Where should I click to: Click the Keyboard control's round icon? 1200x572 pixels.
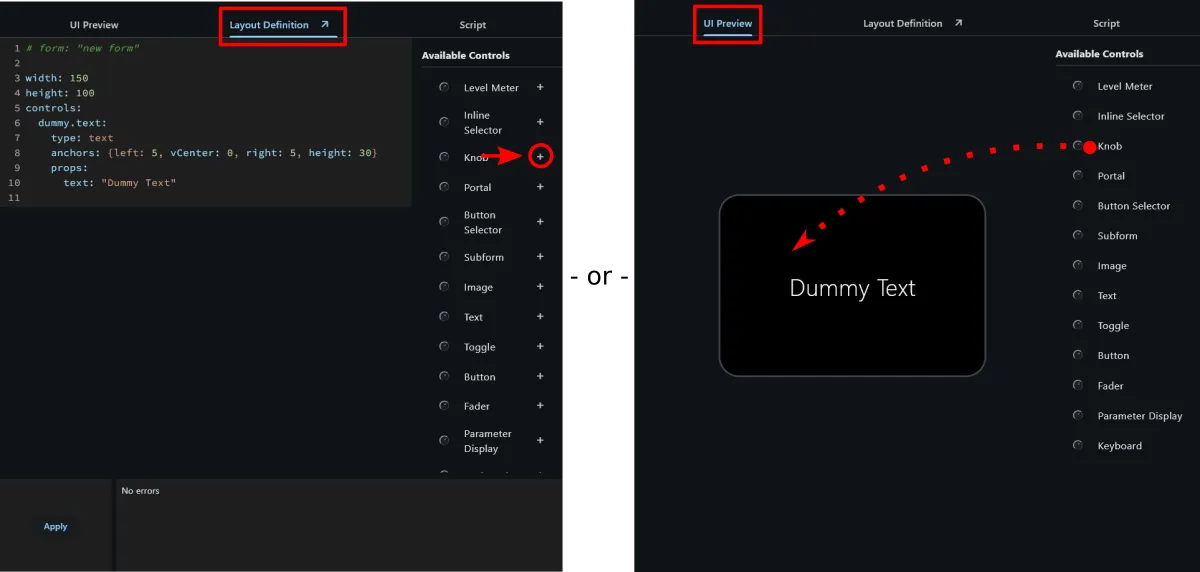1078,446
